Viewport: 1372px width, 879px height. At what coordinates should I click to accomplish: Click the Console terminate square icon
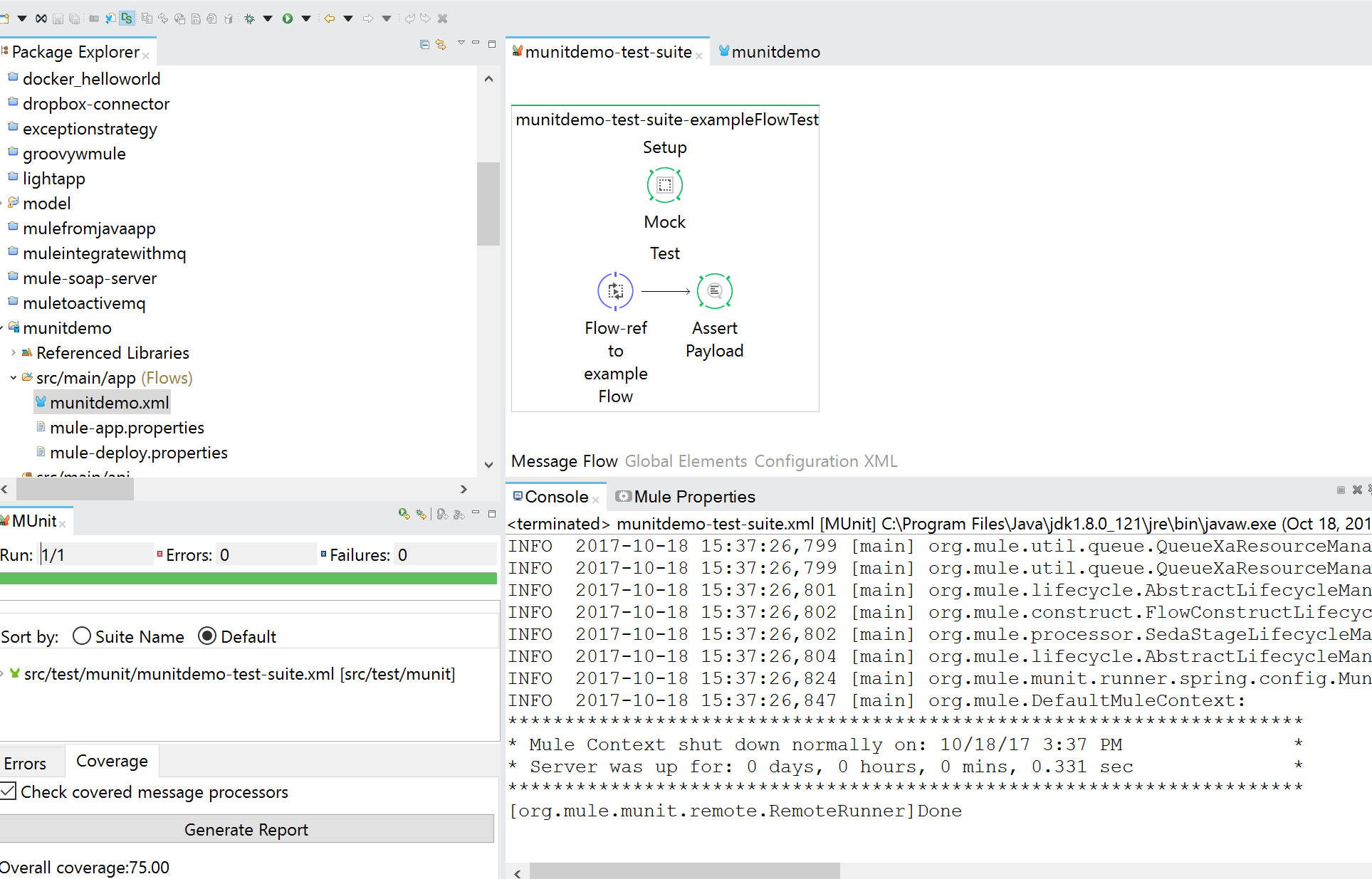tap(1341, 490)
